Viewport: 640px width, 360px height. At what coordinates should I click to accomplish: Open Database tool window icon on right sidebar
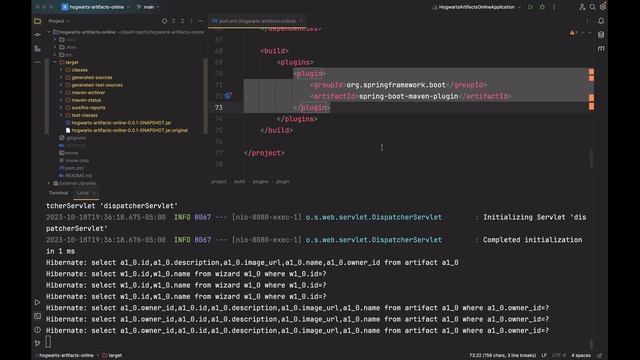click(601, 35)
